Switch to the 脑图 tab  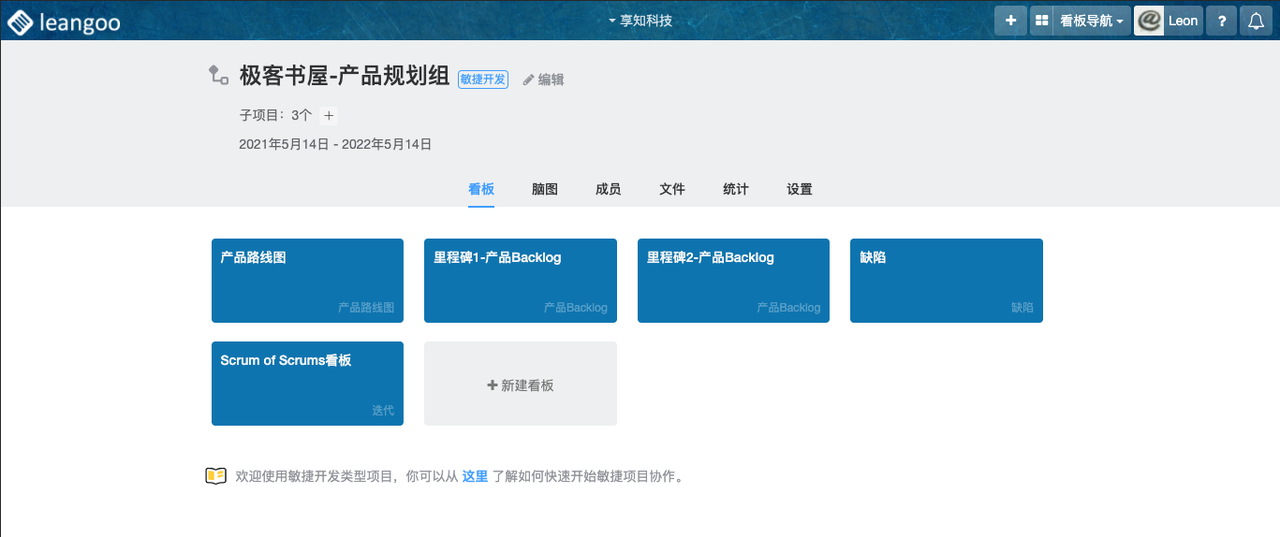[545, 189]
